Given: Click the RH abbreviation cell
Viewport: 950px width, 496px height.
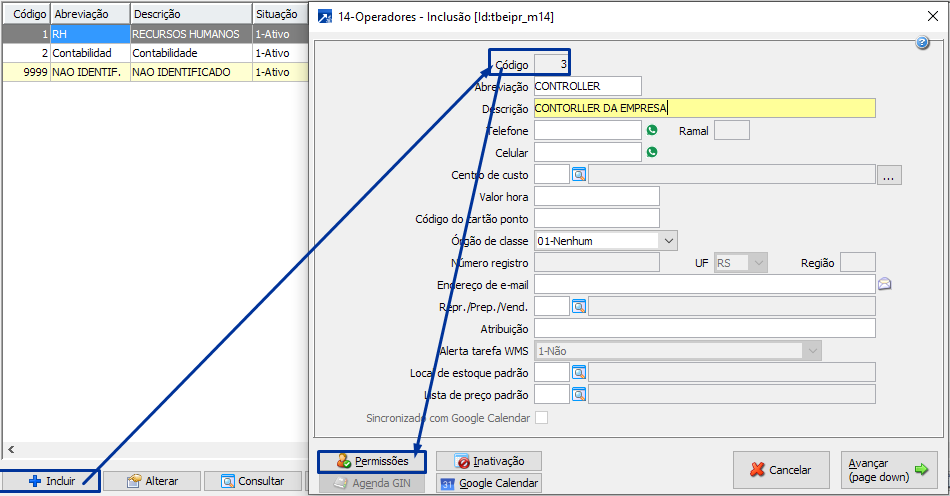Looking at the screenshot, I should coord(90,34).
